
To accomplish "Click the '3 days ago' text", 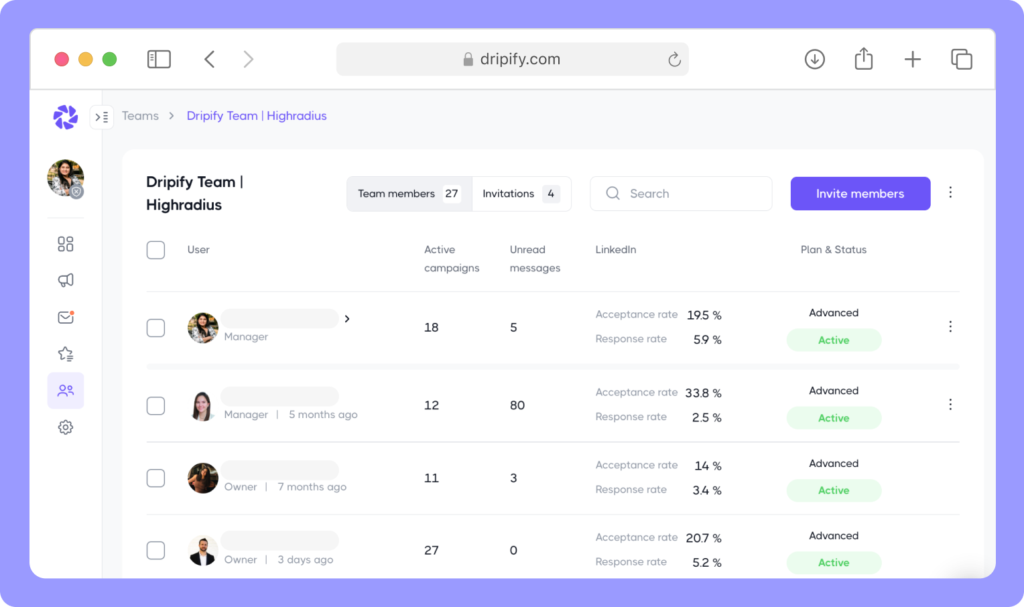I will tap(306, 560).
